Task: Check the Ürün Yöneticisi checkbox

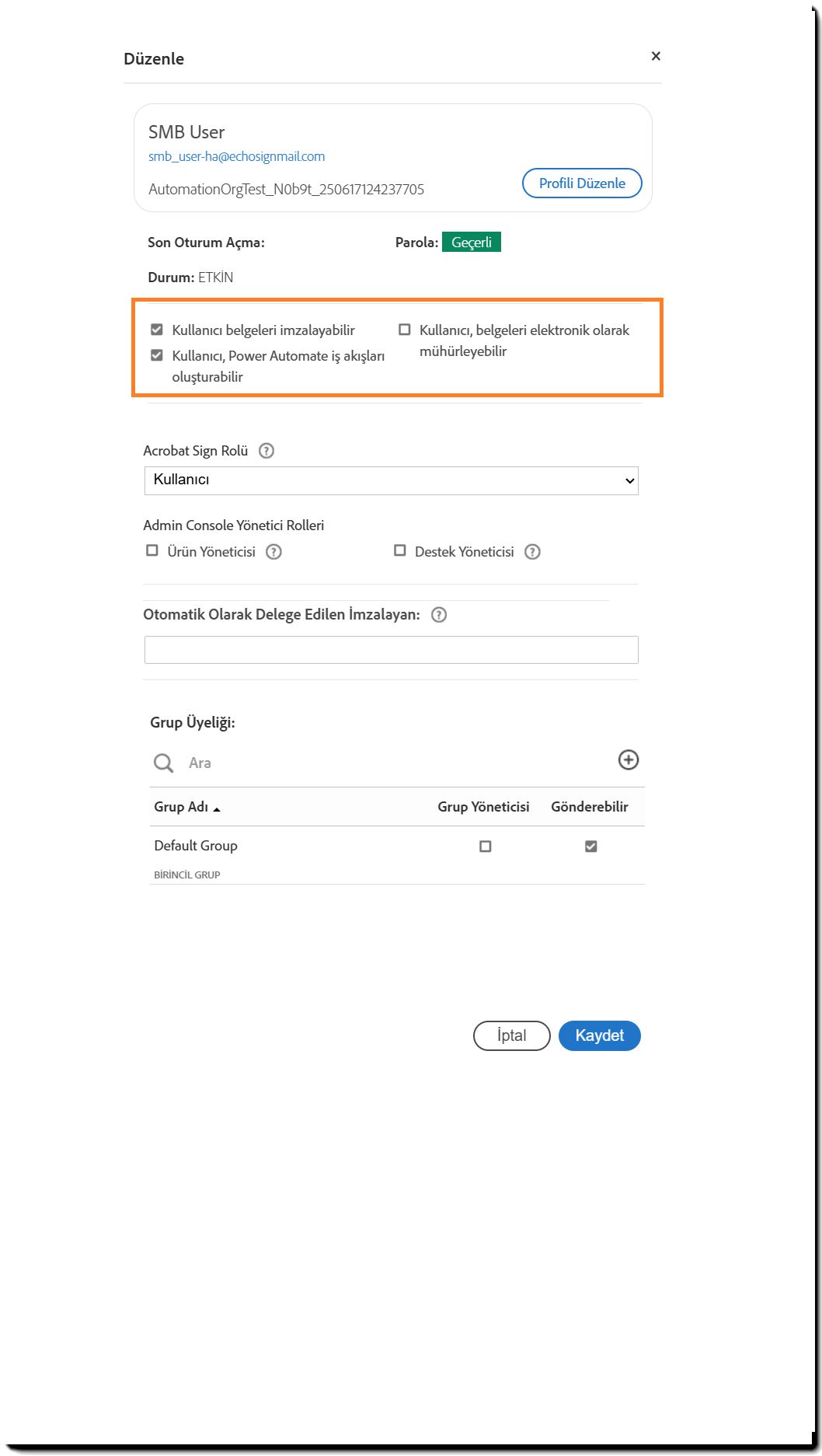Action: pos(152,551)
